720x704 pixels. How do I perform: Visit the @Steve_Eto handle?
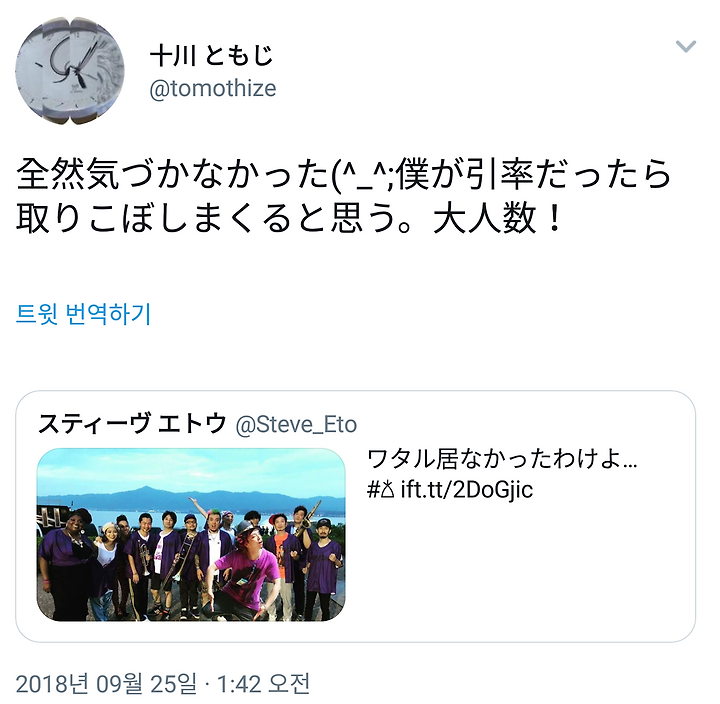pos(296,424)
